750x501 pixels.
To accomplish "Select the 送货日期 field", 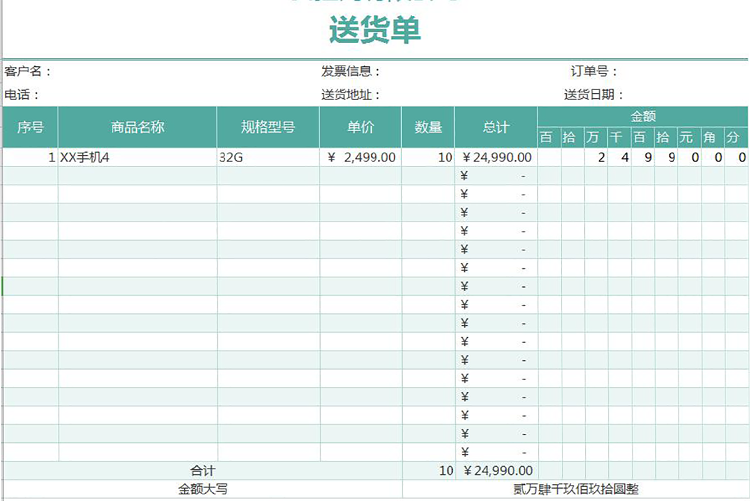I will point(594,95).
